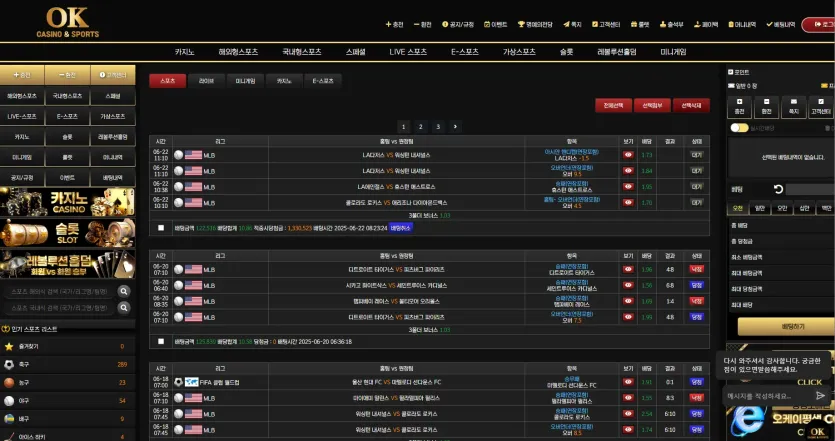Open 슬롯 in the main navigation bar
This screenshot has width=835, height=441.
pyautogui.click(x=567, y=52)
